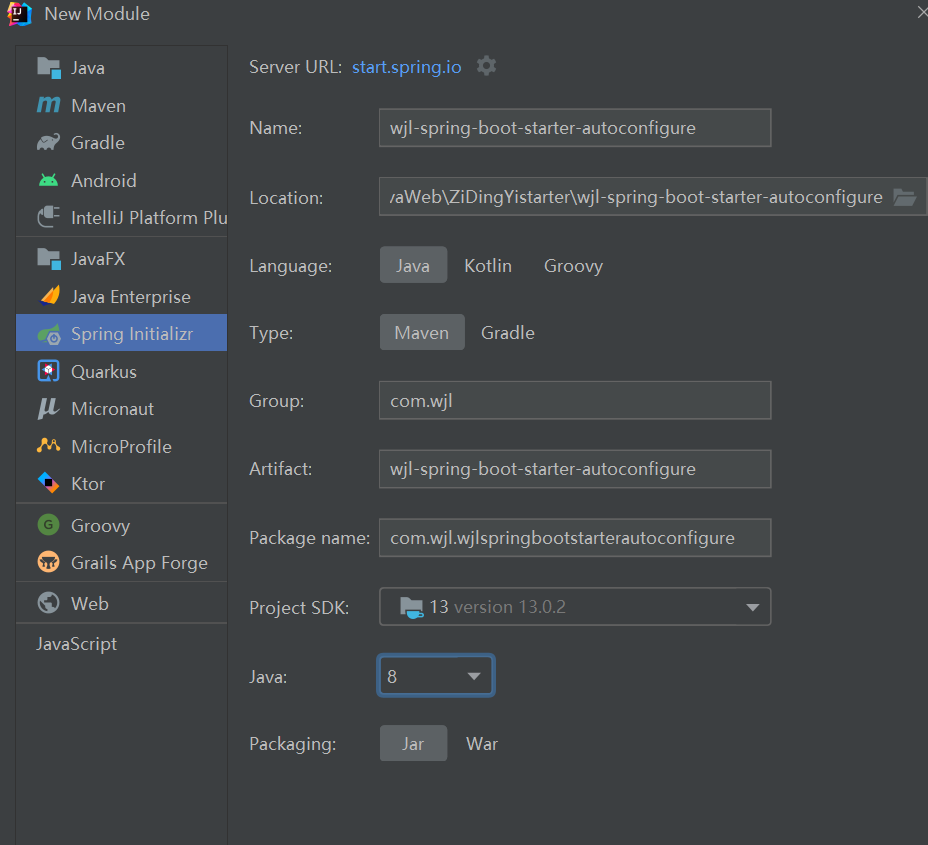
Task: Click into the Artifact field
Action: (x=575, y=469)
